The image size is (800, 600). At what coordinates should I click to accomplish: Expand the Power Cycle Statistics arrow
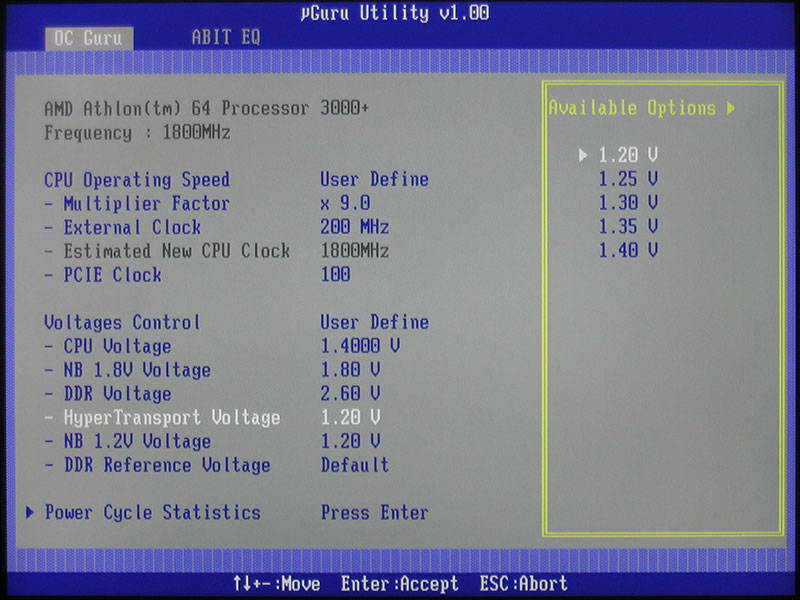[x=30, y=512]
